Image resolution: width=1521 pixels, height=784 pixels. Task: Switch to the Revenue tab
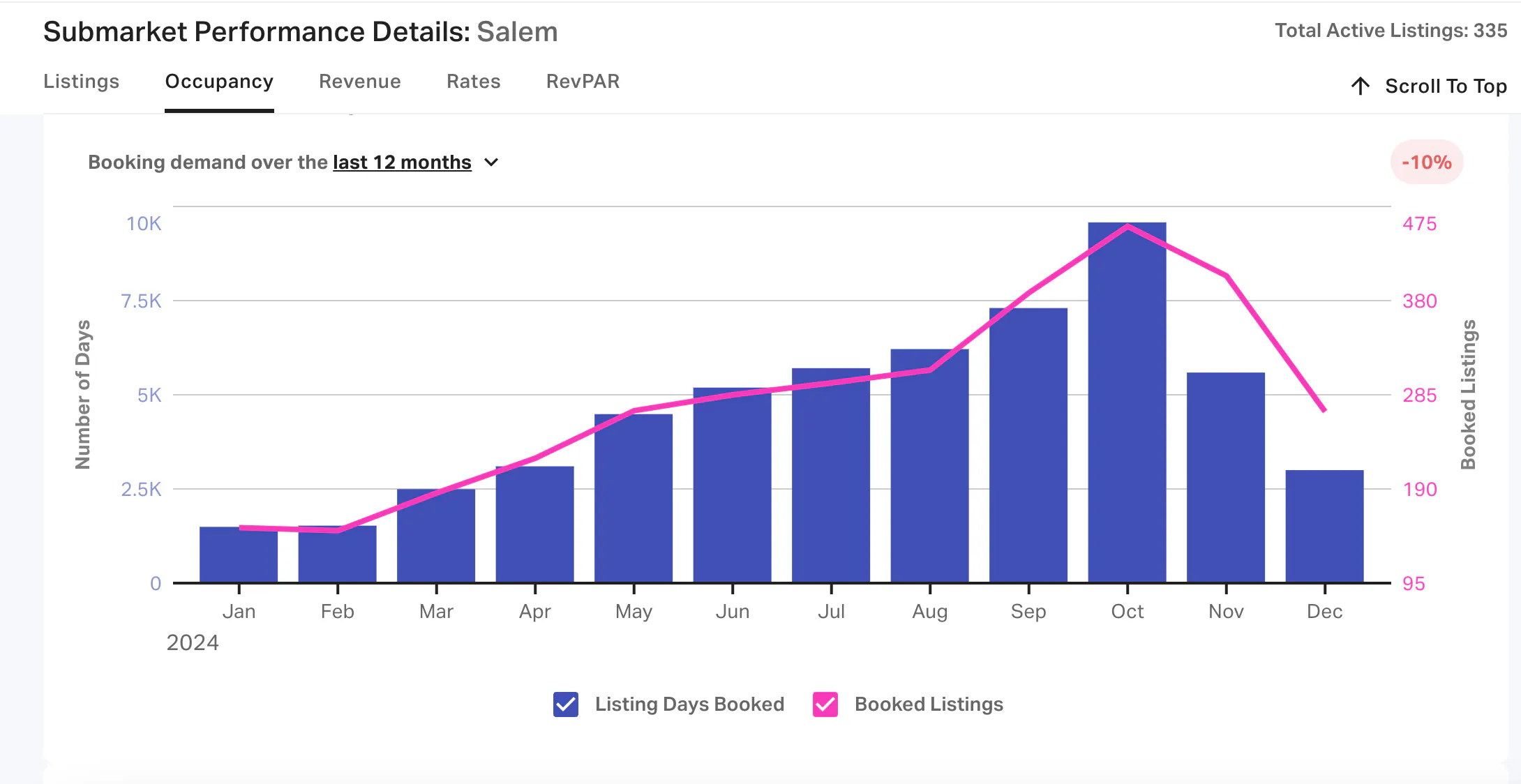360,82
